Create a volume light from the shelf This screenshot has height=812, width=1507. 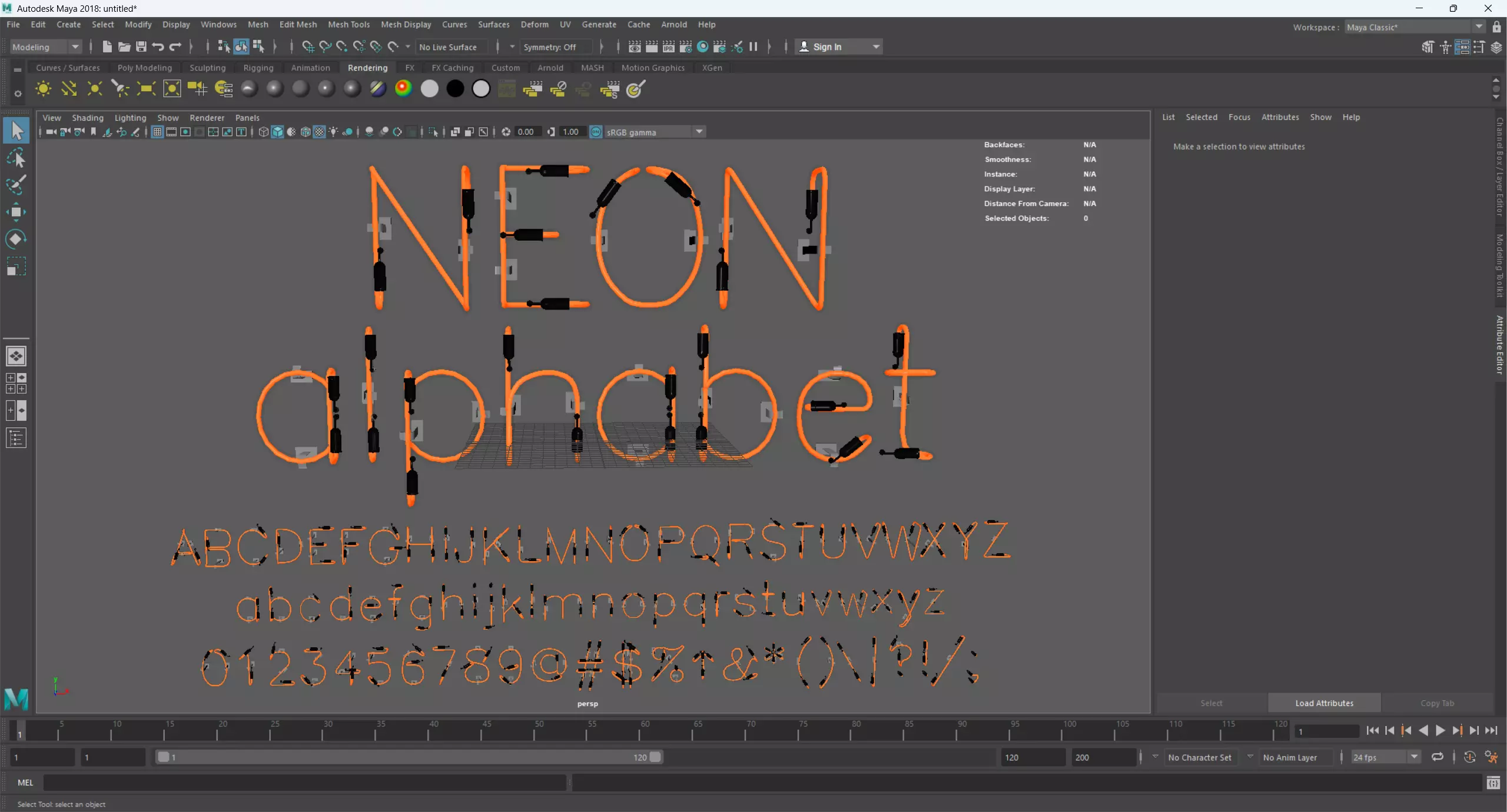coord(172,89)
